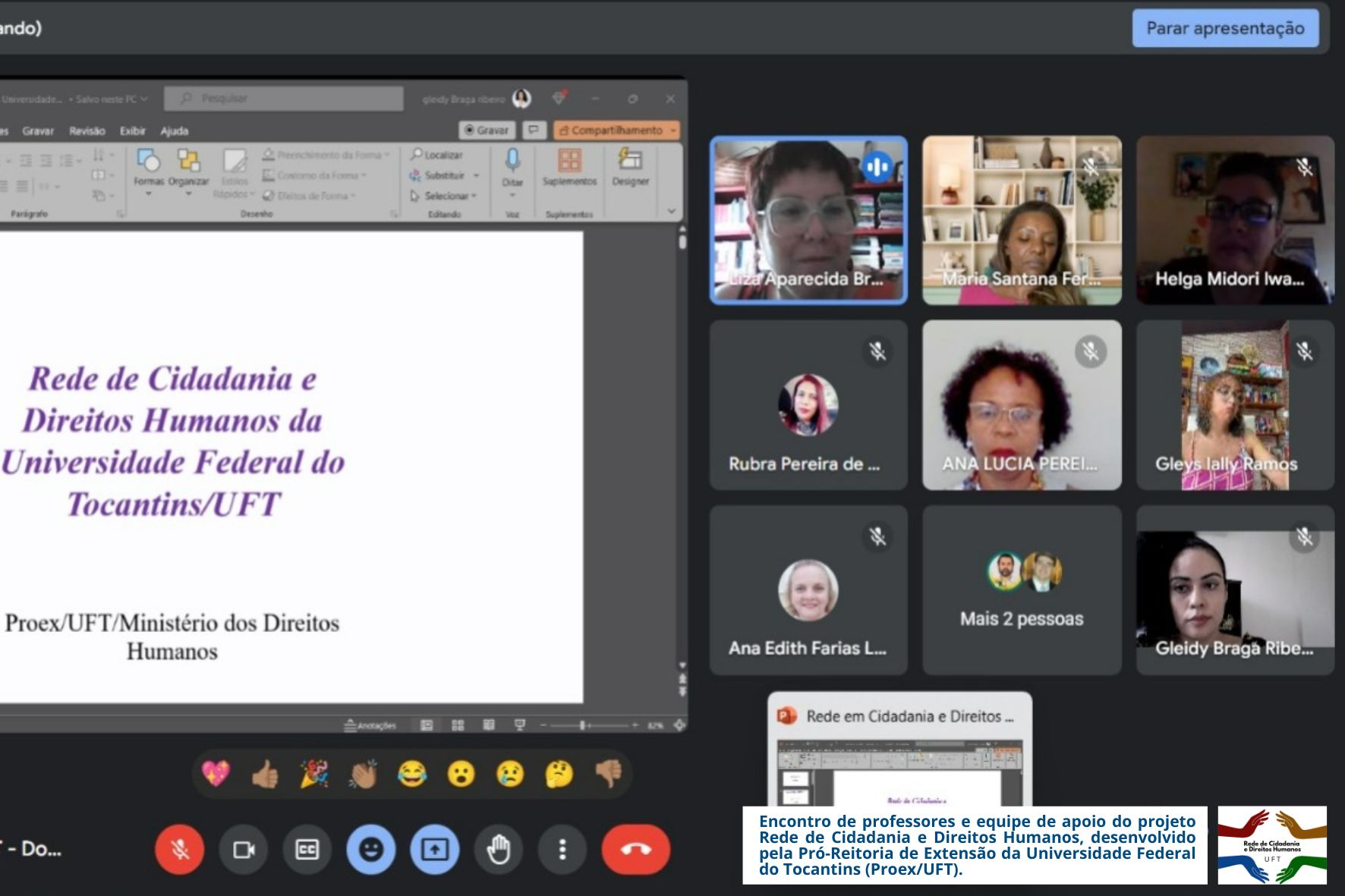Open Mais 2 pessoas participants tile
The height and width of the screenshot is (896, 1345).
pyautogui.click(x=1022, y=590)
